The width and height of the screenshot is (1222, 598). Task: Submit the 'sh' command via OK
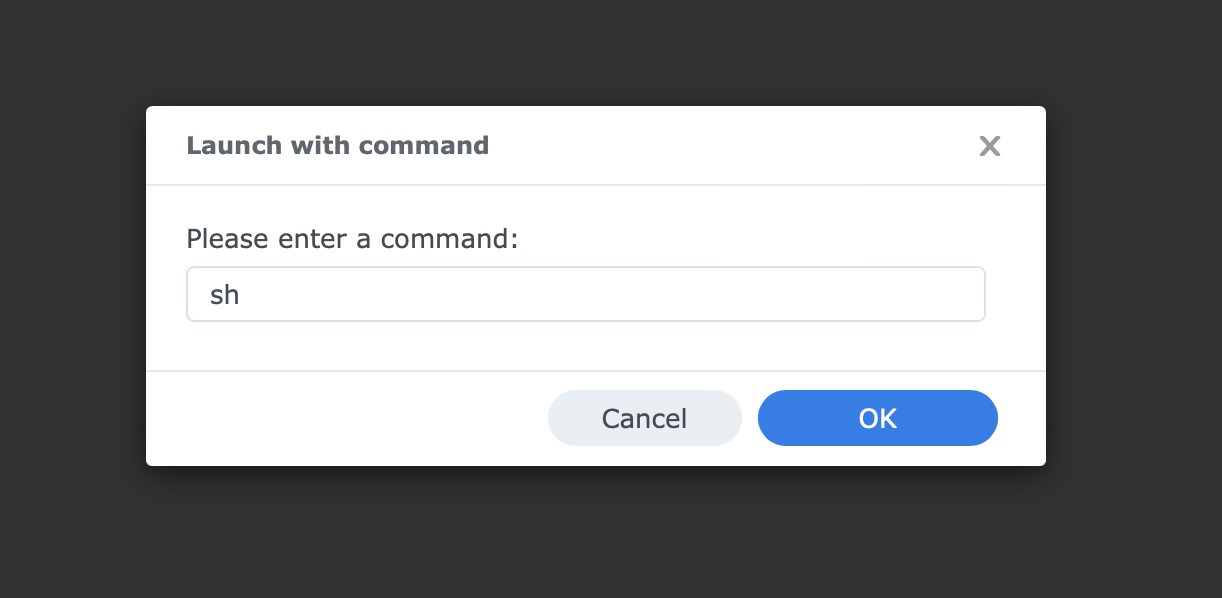tap(877, 418)
